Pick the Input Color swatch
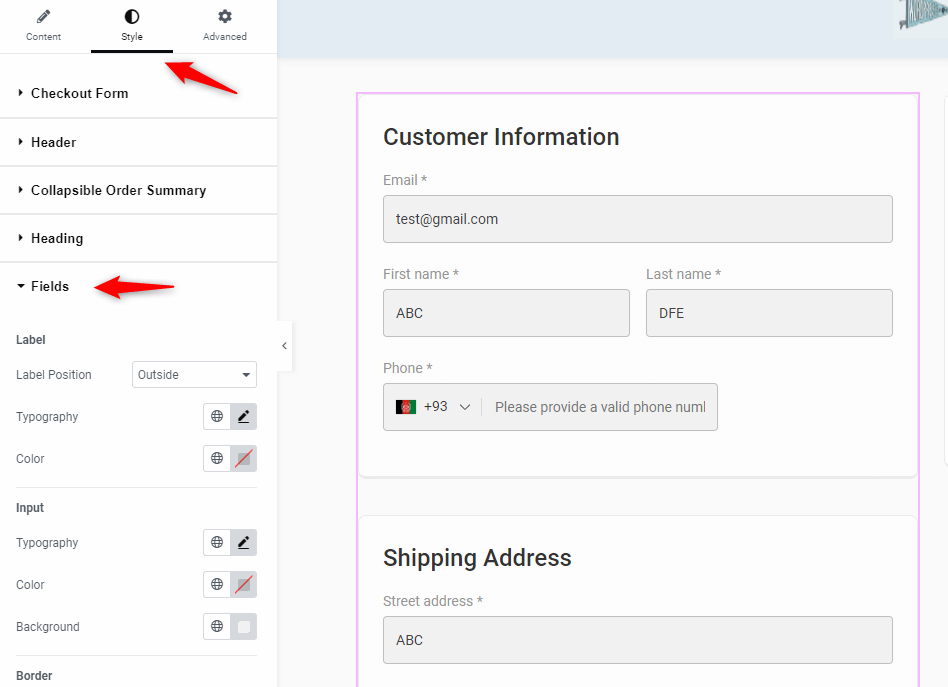 pos(244,584)
